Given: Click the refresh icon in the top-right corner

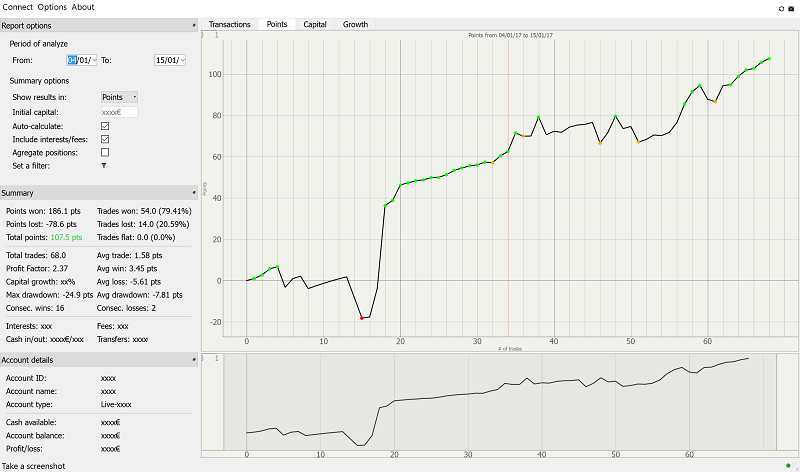Looking at the screenshot, I should pos(781,9).
